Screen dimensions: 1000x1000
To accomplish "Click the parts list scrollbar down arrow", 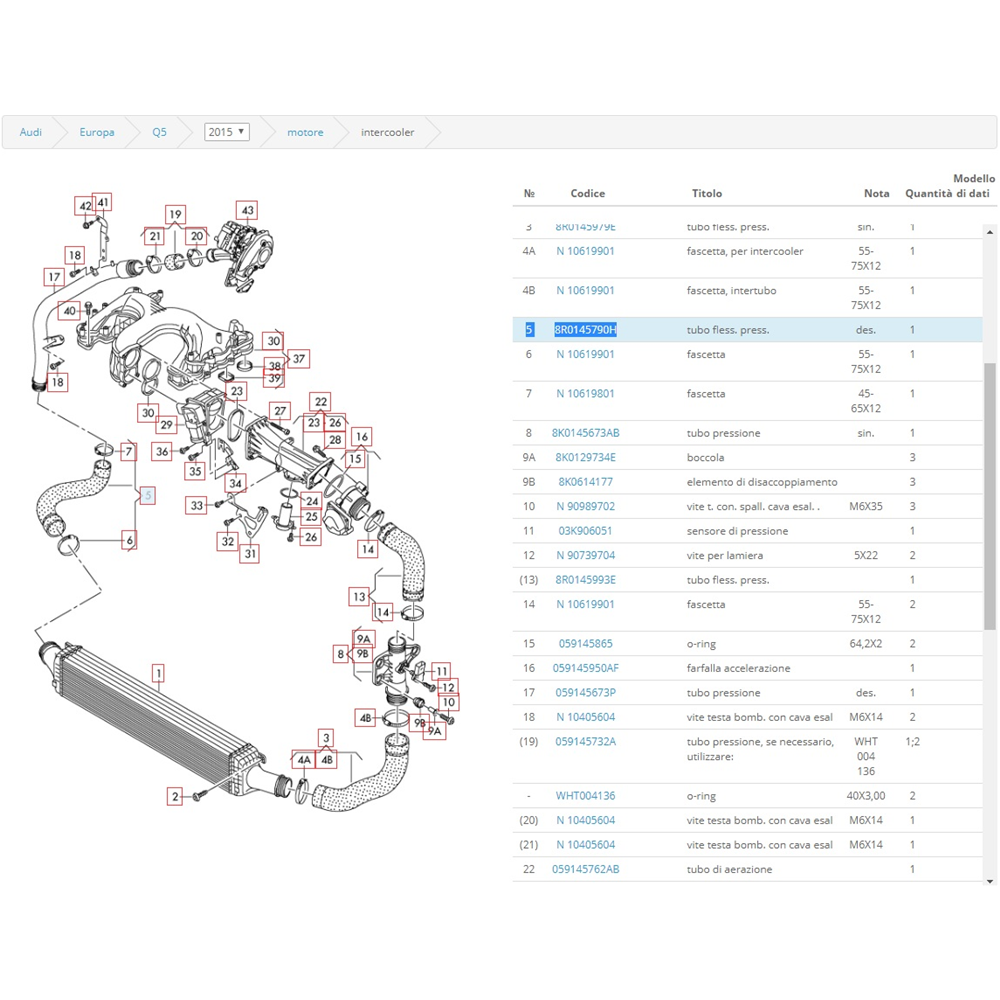I will (x=990, y=881).
